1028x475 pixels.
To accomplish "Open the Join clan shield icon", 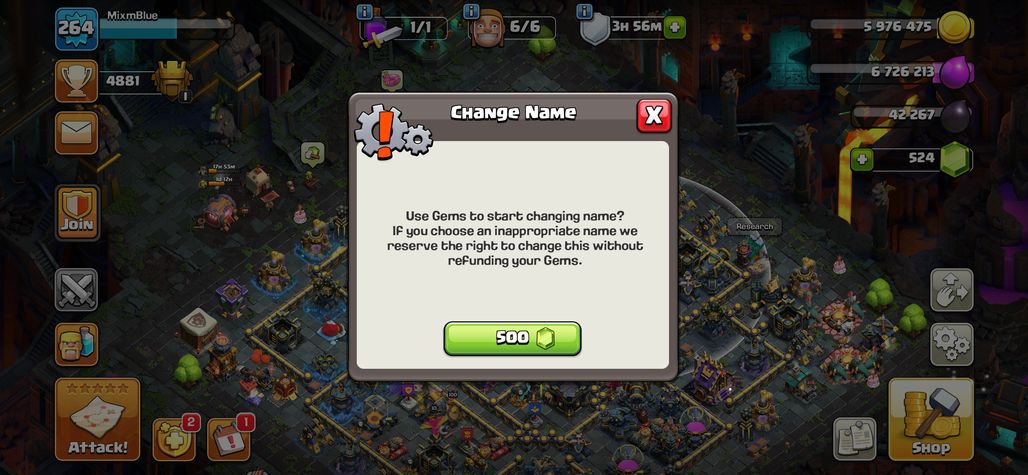I will [x=77, y=212].
